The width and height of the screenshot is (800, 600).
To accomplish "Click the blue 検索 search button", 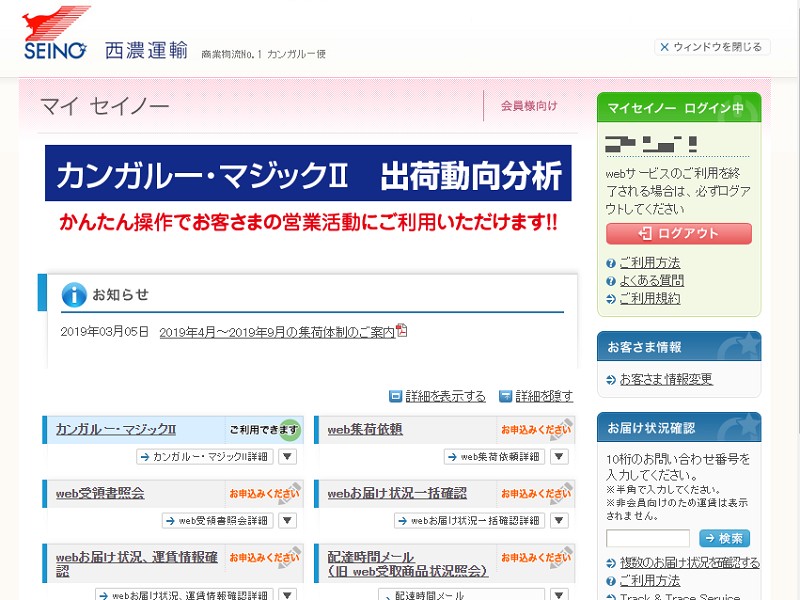I will (x=724, y=538).
